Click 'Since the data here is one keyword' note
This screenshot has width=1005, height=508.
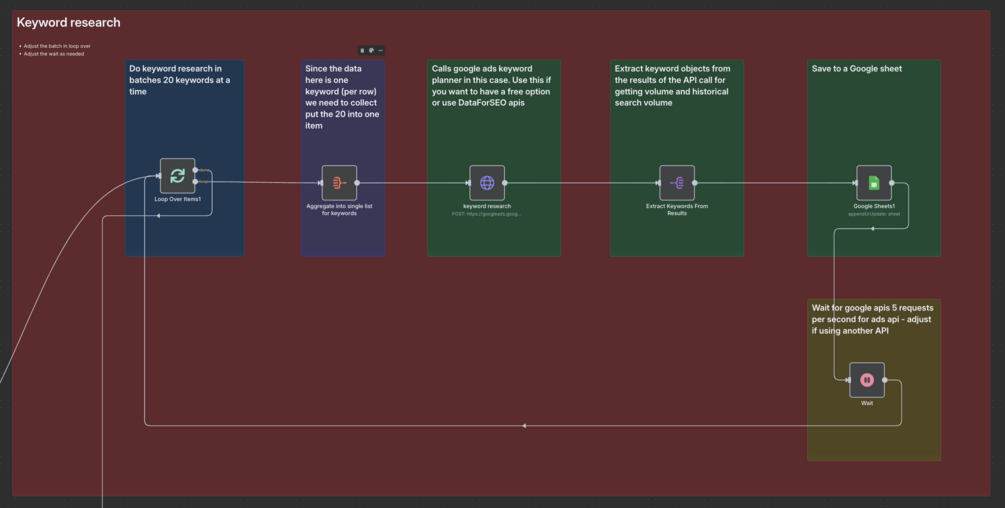342,97
